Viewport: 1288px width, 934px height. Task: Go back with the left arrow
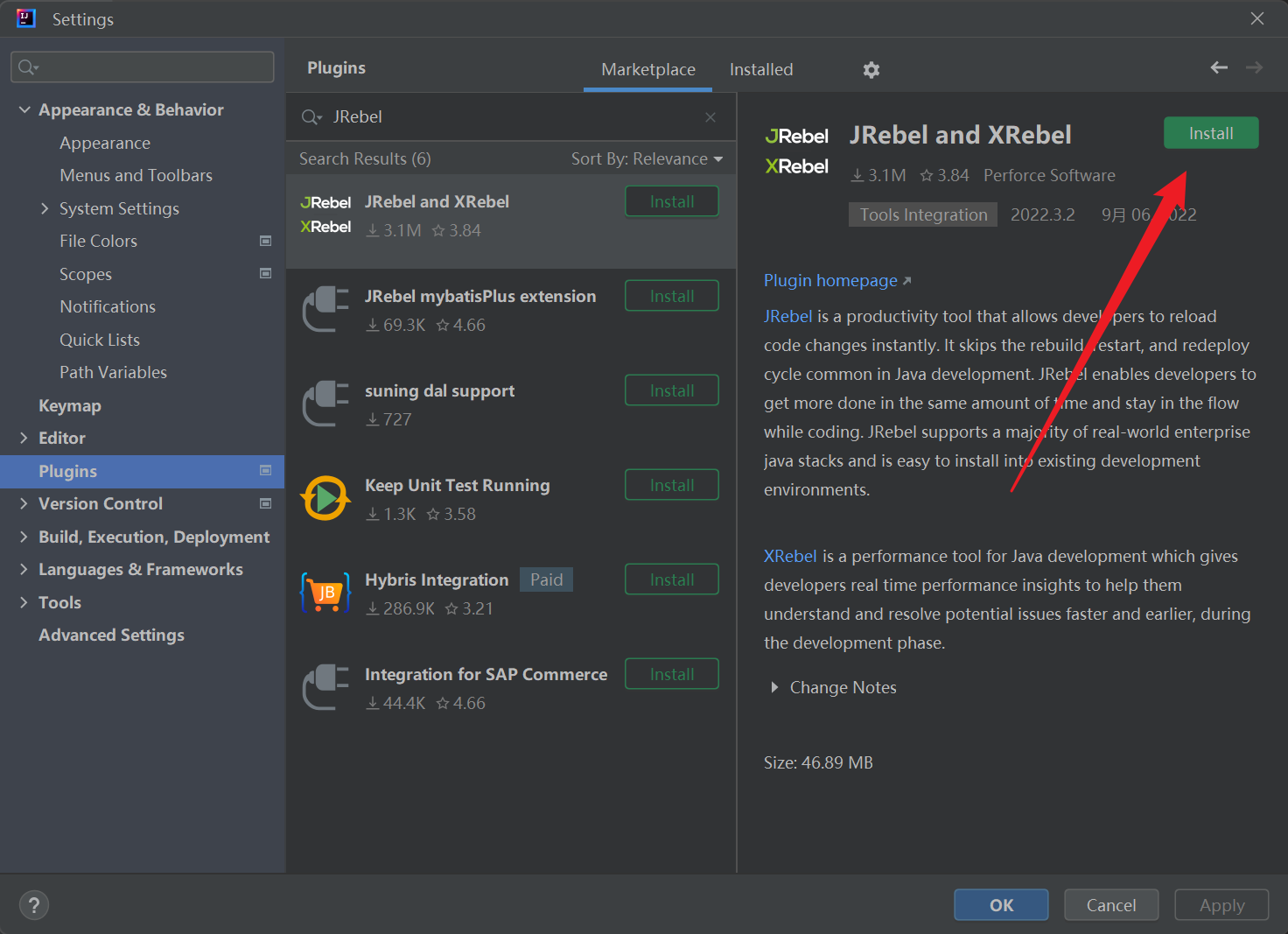[1219, 67]
